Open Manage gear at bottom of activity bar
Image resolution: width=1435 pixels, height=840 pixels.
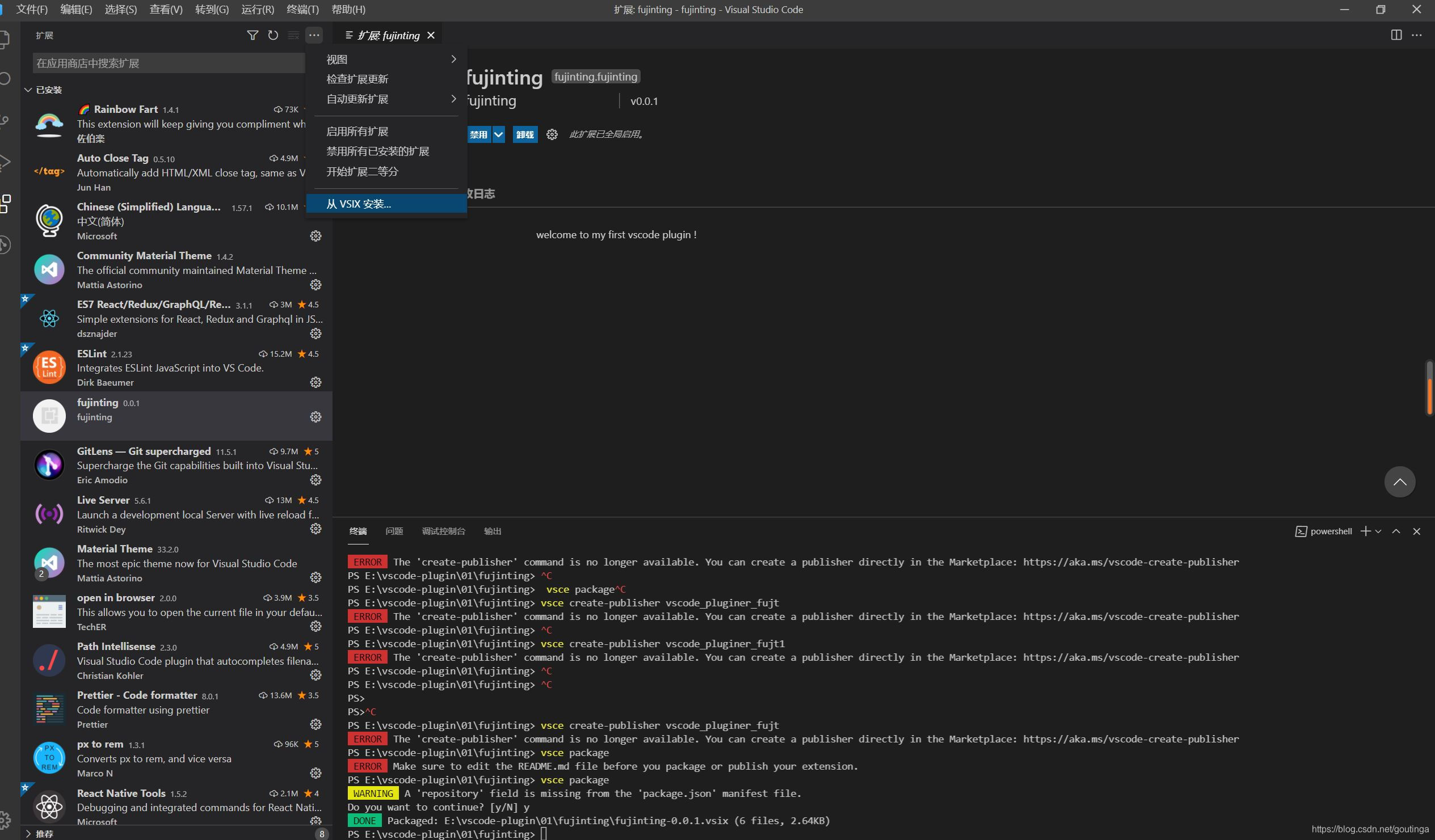5,820
